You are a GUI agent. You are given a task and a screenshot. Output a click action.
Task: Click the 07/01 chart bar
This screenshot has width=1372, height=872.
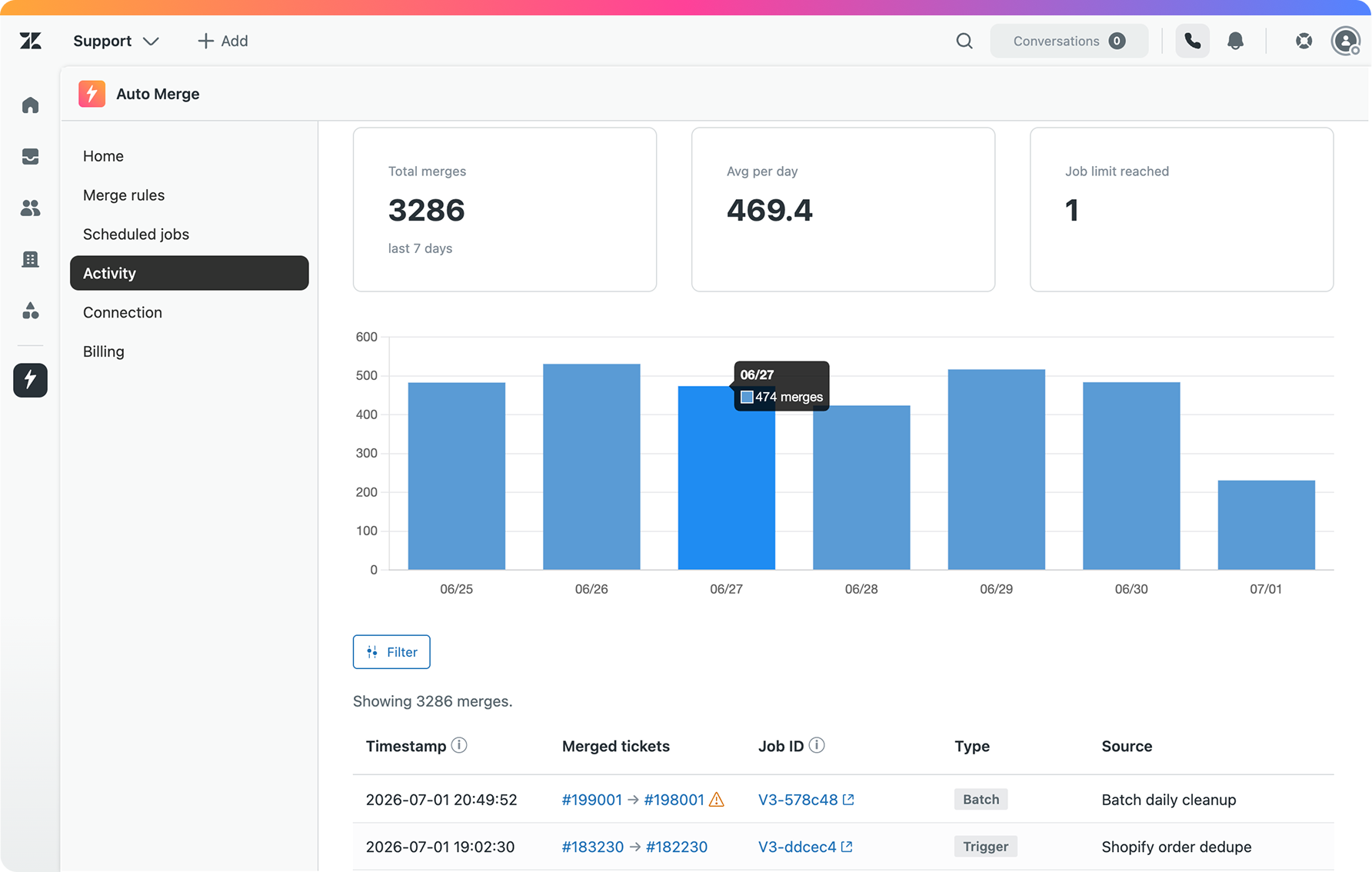[x=1267, y=525]
